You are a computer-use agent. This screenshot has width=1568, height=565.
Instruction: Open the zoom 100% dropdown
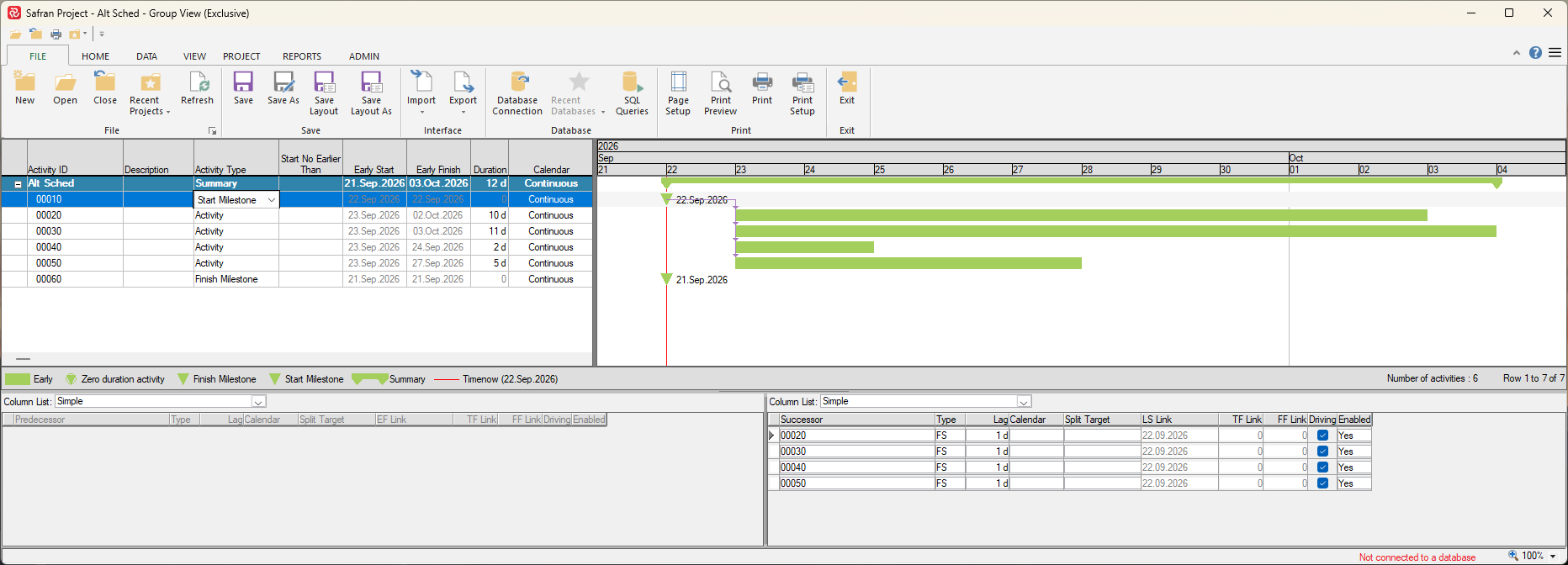[x=1553, y=557]
